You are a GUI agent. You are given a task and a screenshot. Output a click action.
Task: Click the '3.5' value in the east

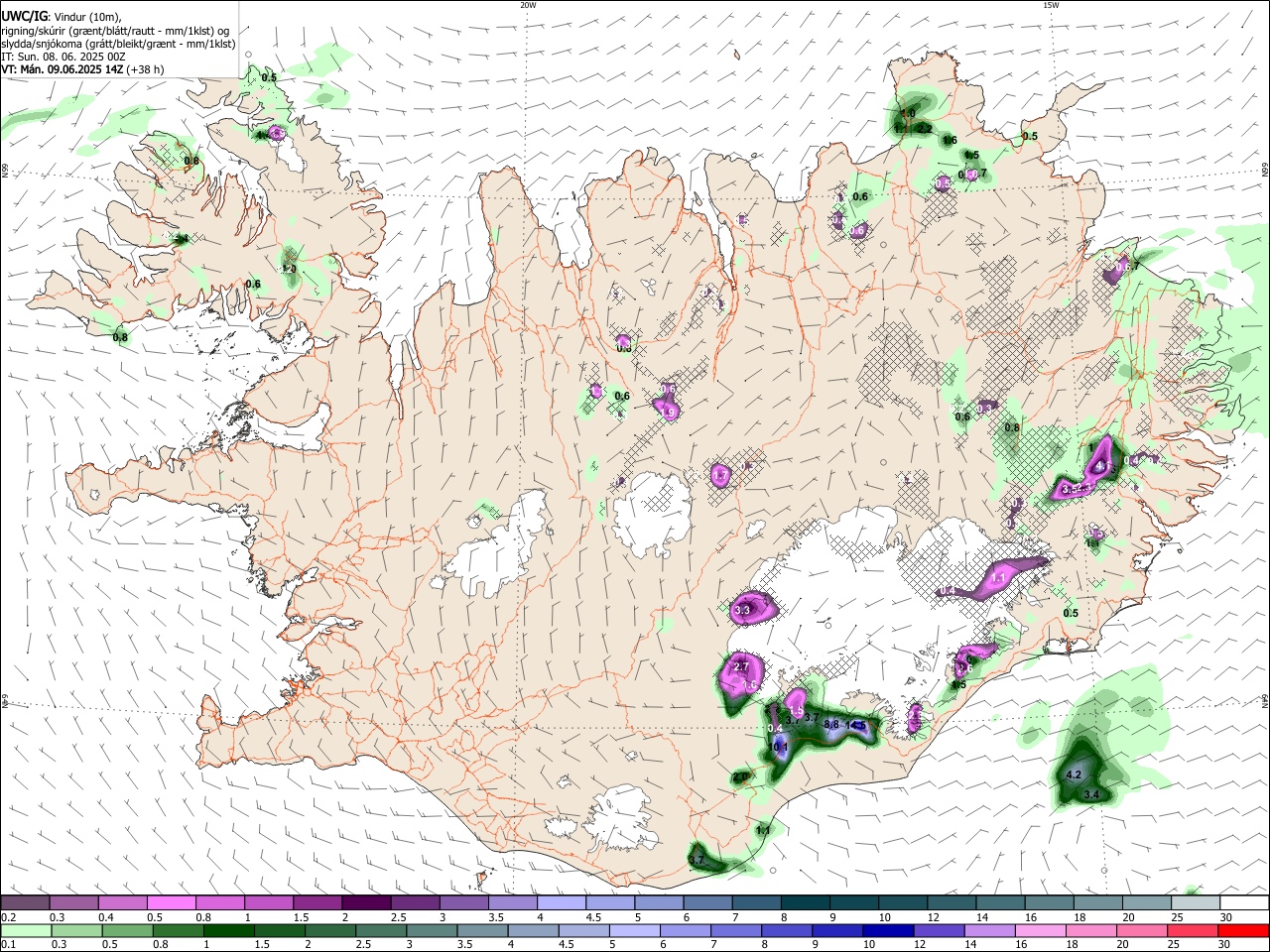[1071, 489]
